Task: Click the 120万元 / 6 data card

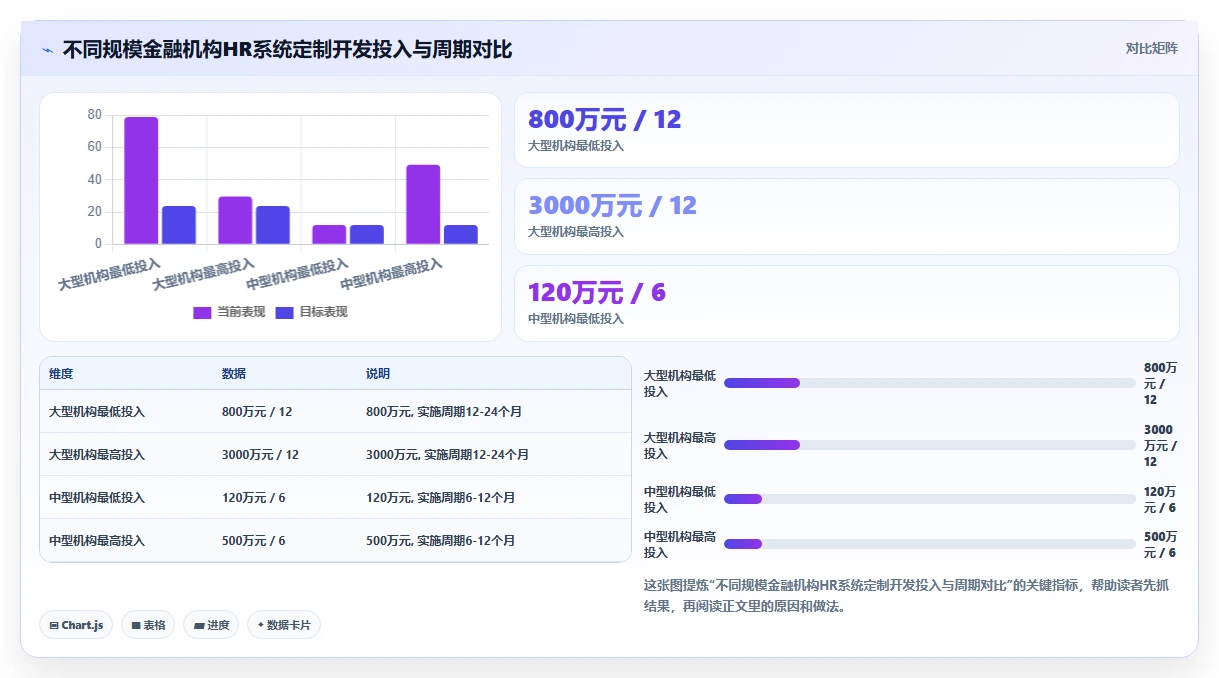Action: pyautogui.click(x=846, y=303)
